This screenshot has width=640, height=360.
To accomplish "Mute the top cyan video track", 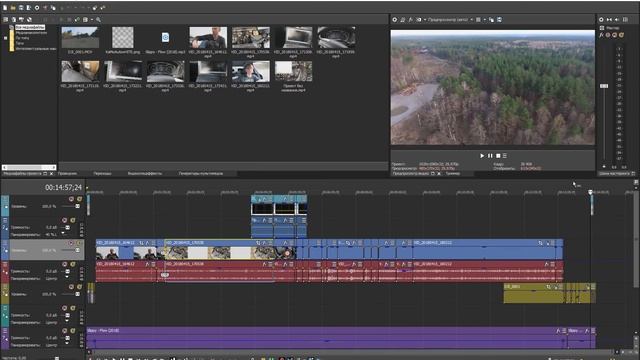I will [71, 199].
